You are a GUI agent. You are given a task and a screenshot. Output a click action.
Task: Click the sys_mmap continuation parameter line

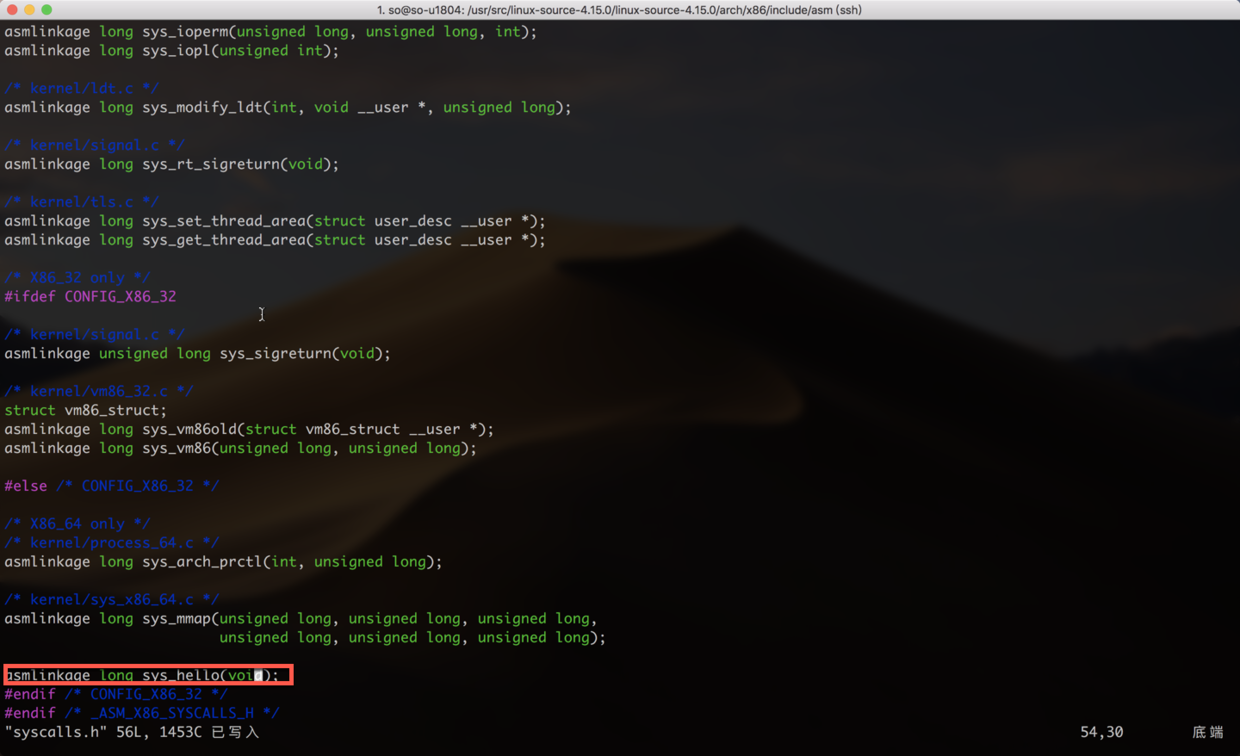click(413, 638)
